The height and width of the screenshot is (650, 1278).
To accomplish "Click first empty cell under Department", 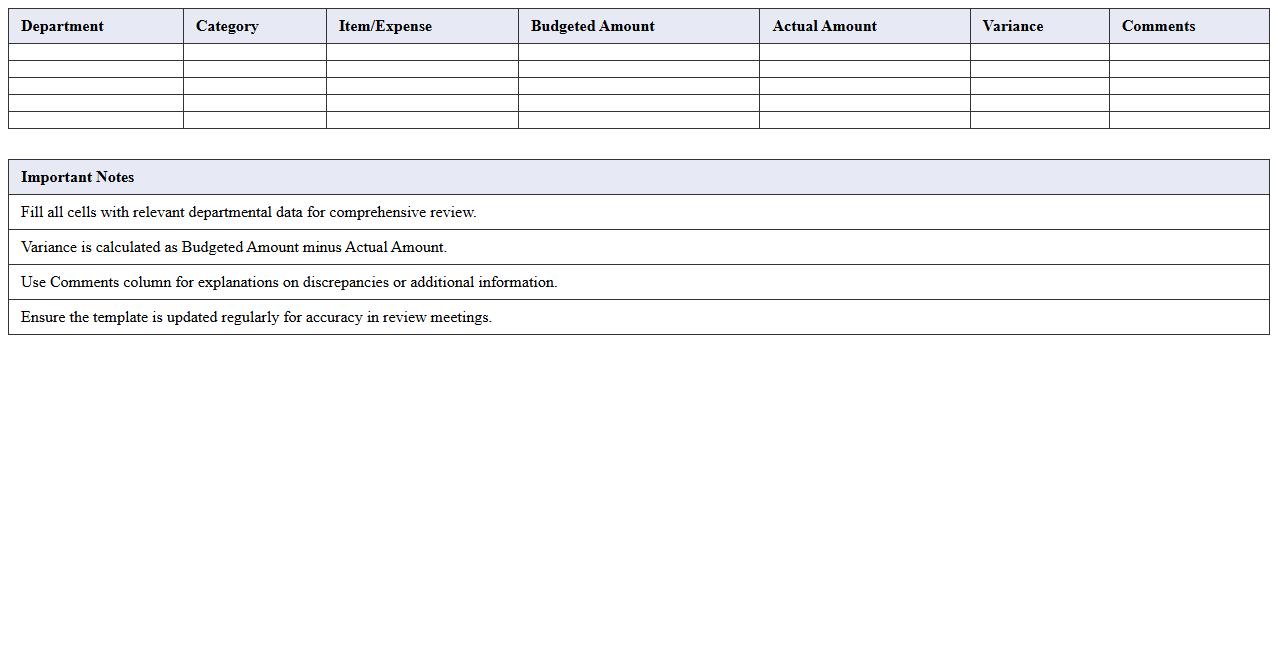I will [95, 52].
